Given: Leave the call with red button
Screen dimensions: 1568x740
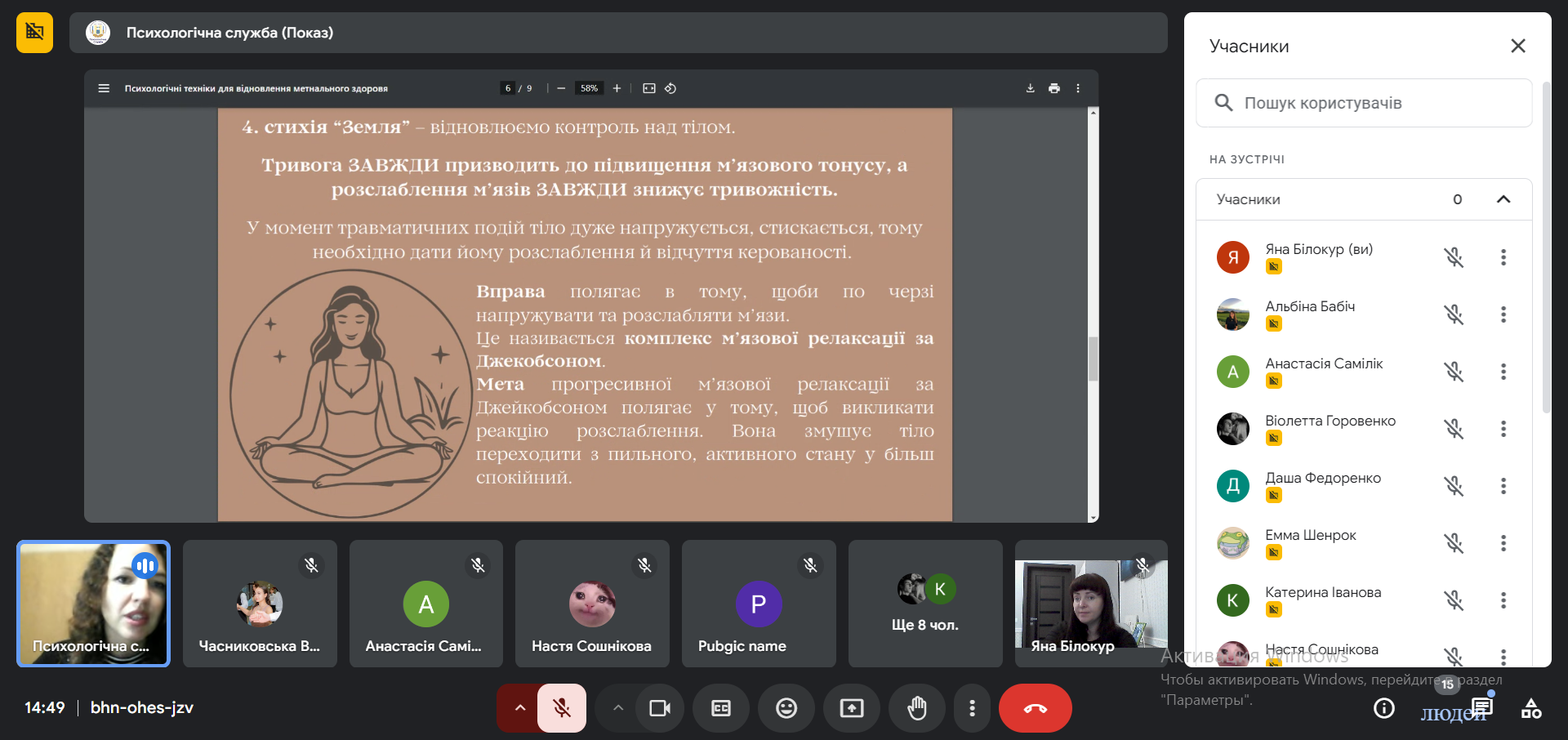Looking at the screenshot, I should point(1035,708).
